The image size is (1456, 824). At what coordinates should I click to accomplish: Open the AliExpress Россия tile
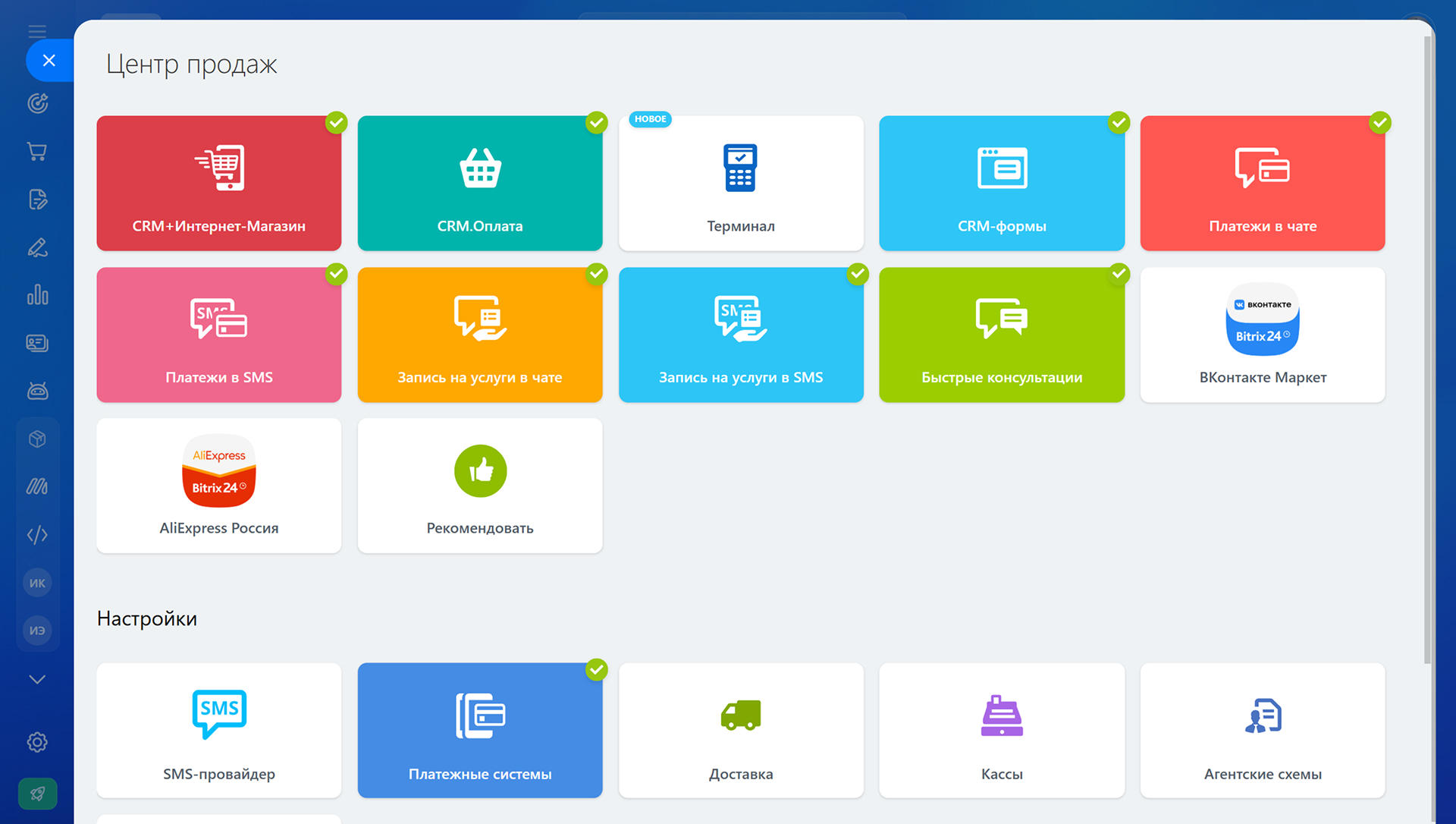click(219, 486)
